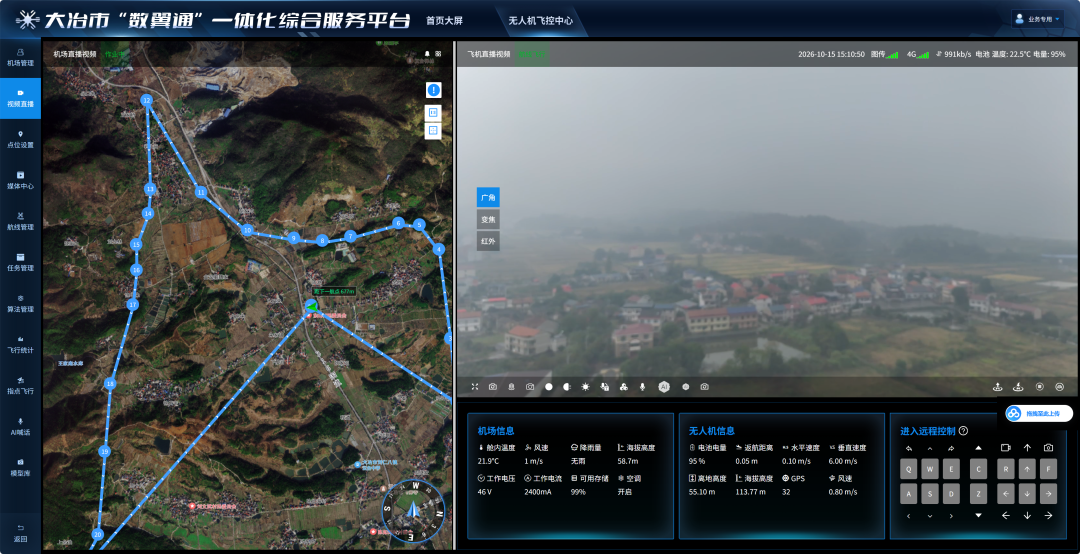This screenshot has width=1080, height=554.
Task: Click the AI hexagon icon in video toolbar
Action: click(x=664, y=387)
